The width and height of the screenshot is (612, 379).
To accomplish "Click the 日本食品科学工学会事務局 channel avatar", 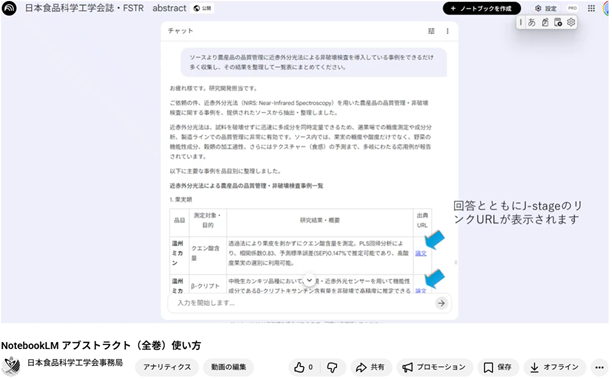I will (x=11, y=366).
